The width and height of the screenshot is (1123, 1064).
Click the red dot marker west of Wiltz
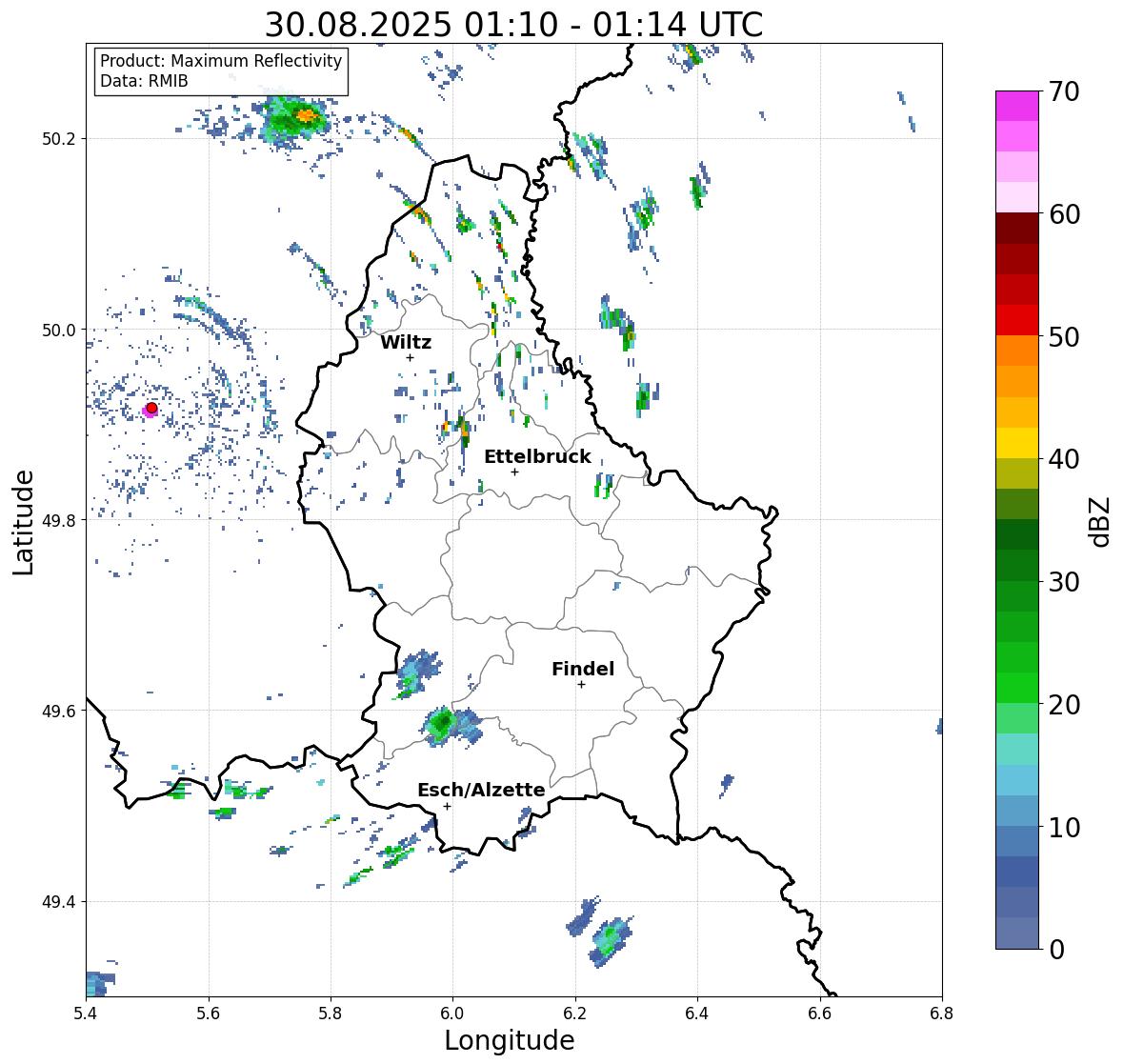click(x=151, y=408)
